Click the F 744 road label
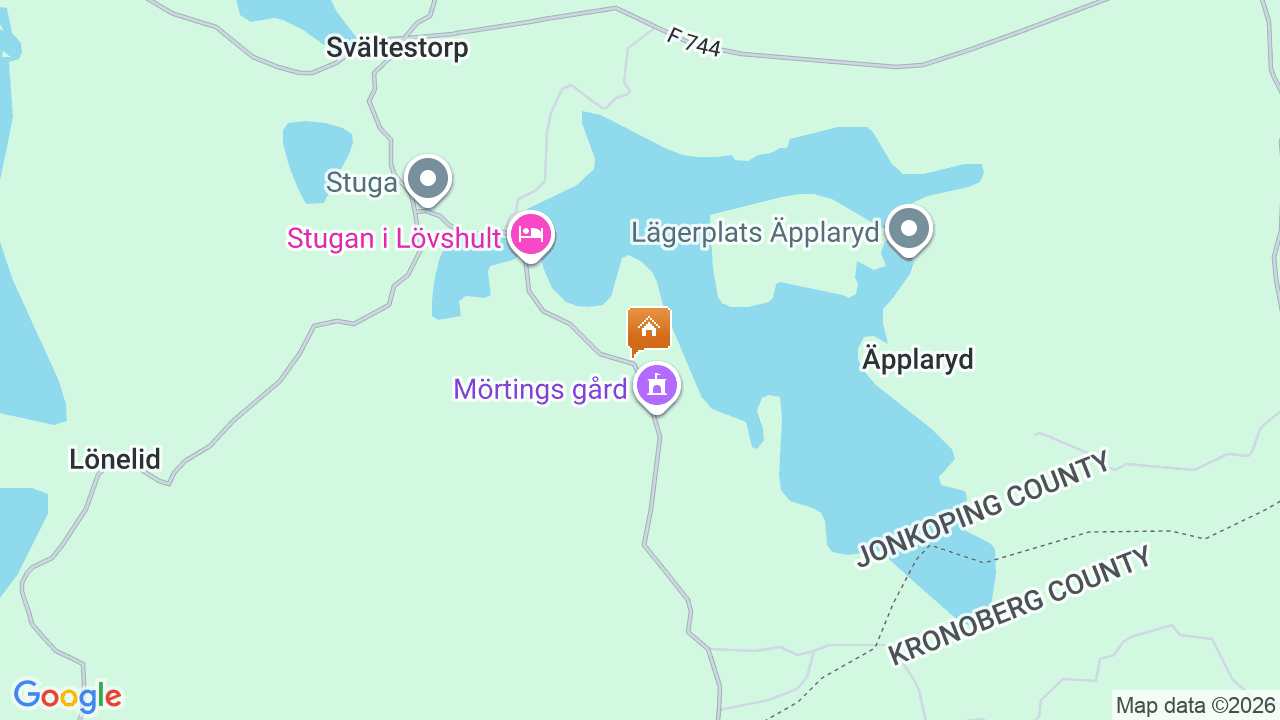The image size is (1280, 720). click(x=694, y=42)
